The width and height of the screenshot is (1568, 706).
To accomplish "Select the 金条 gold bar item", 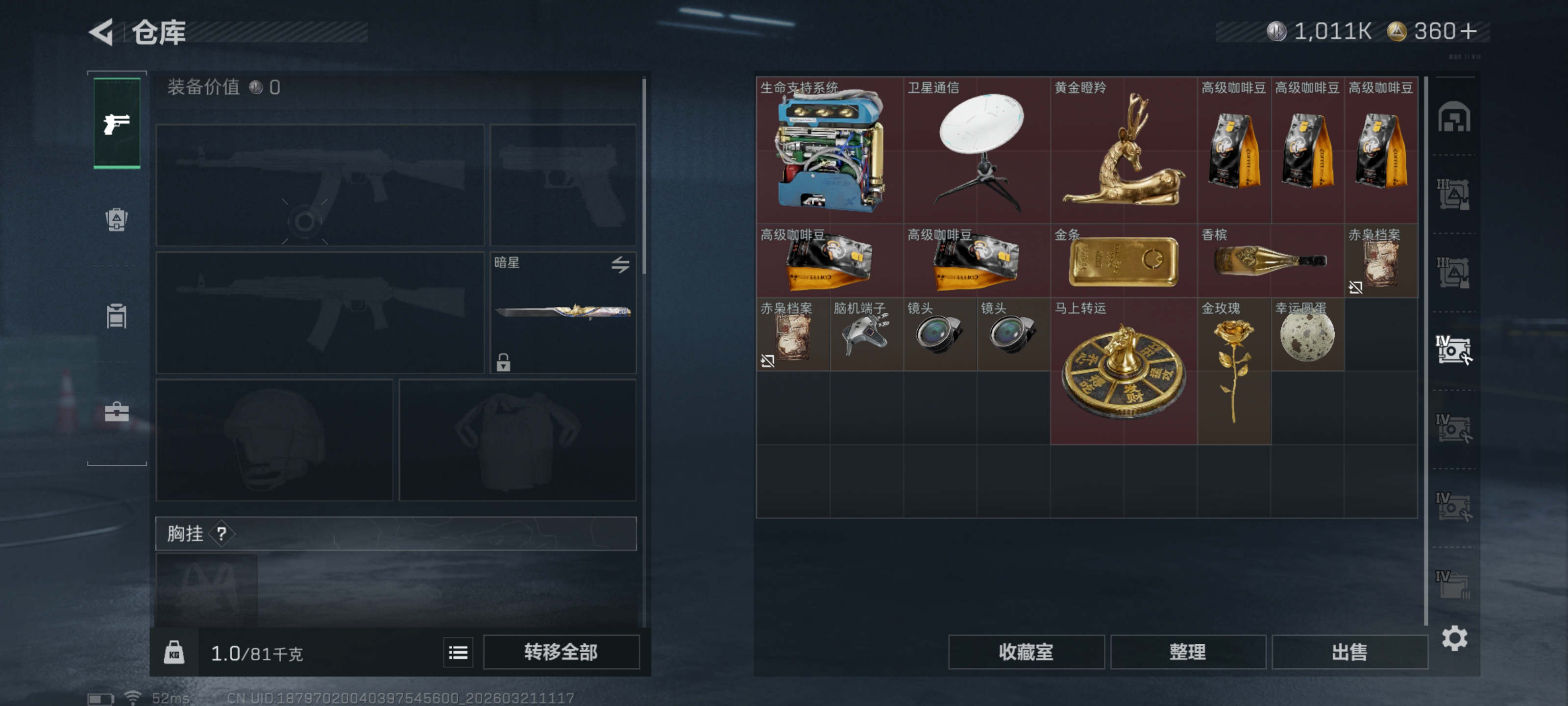I will (x=1124, y=261).
